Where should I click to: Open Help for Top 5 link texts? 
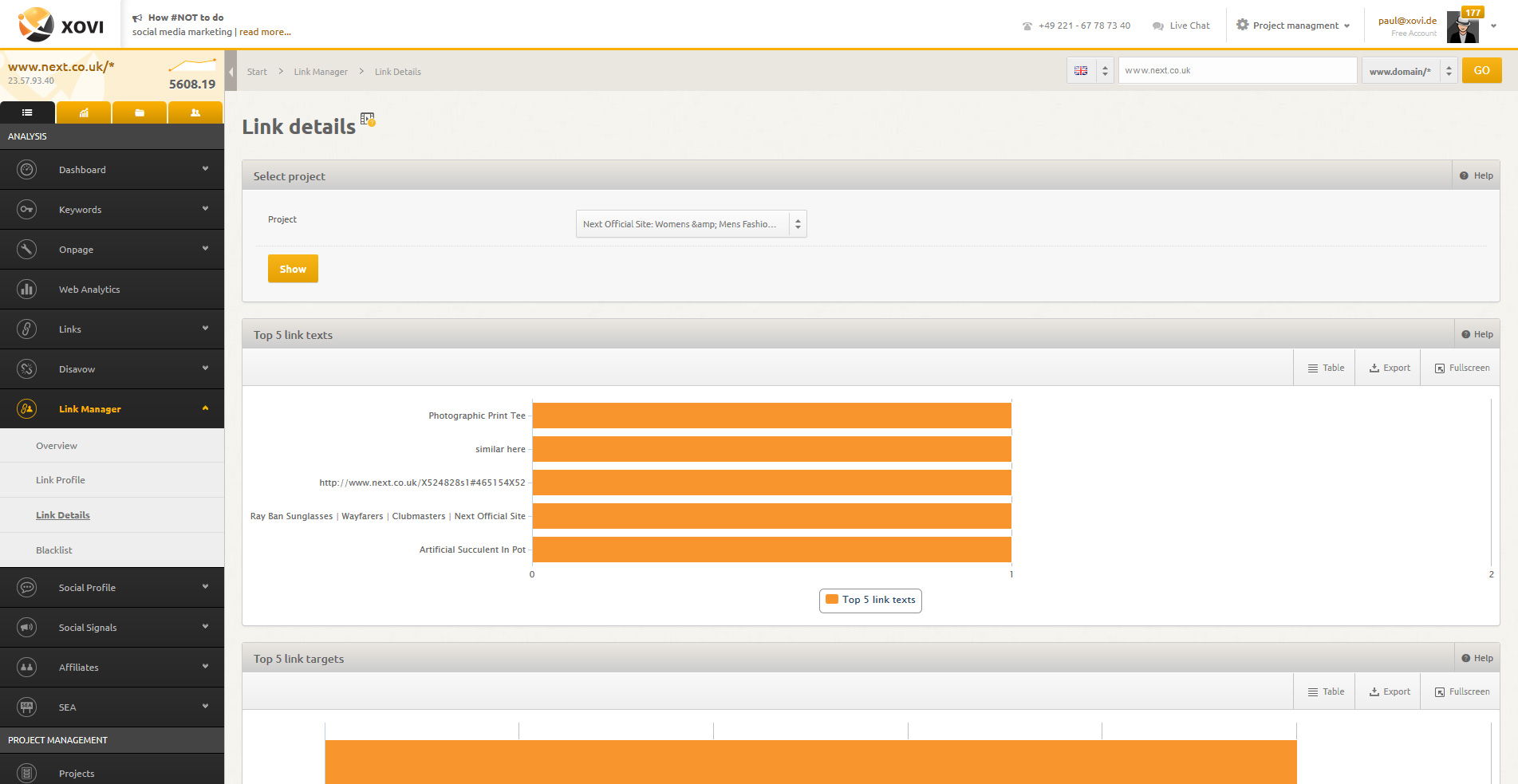[1477, 334]
